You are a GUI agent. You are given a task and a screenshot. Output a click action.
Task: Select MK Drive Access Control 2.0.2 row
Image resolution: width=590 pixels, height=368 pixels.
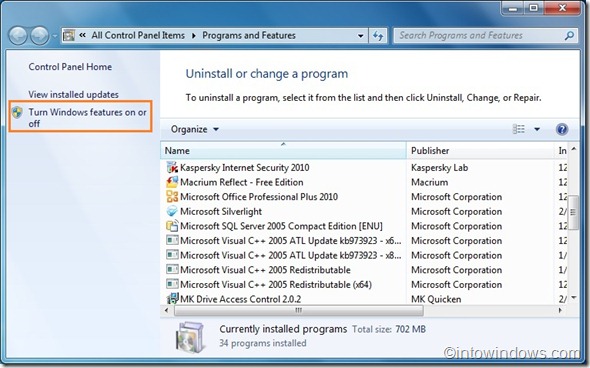pyautogui.click(x=240, y=299)
